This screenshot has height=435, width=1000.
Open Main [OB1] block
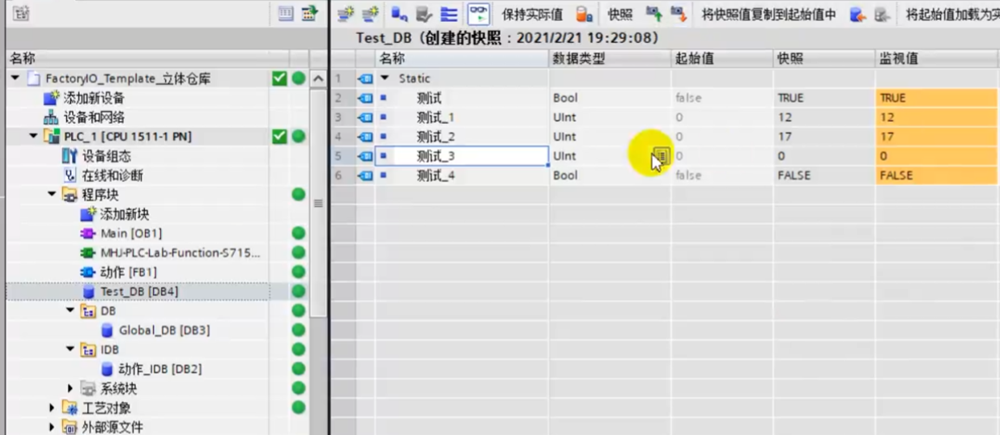click(x=128, y=232)
